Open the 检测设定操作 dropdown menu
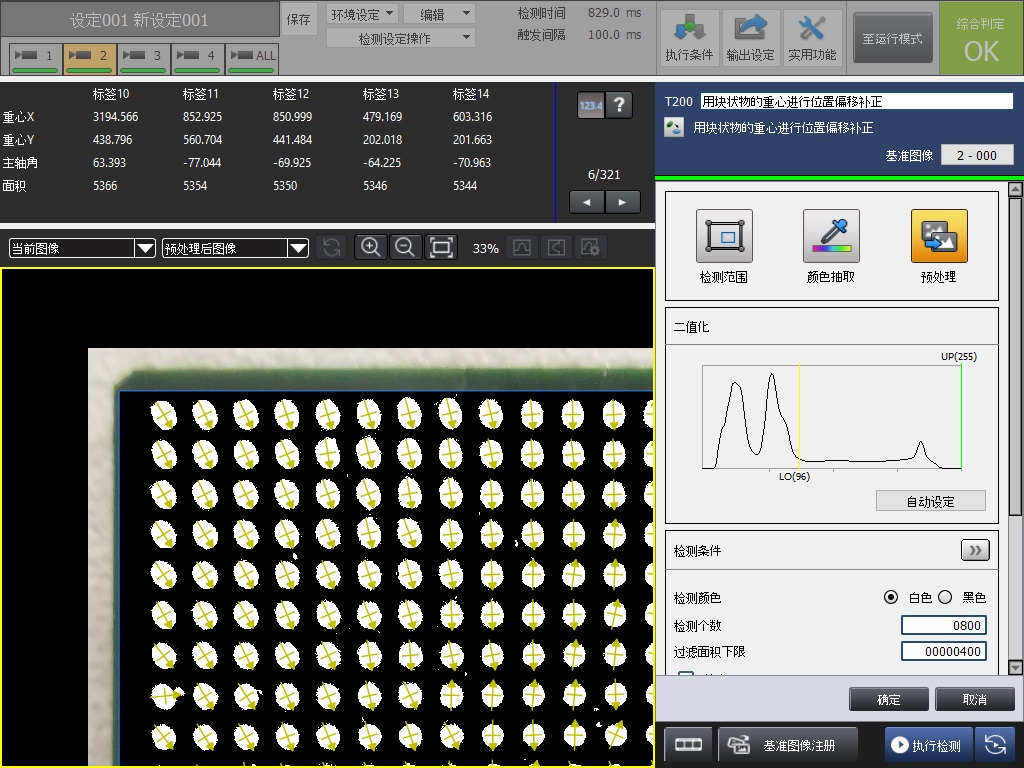 401,38
